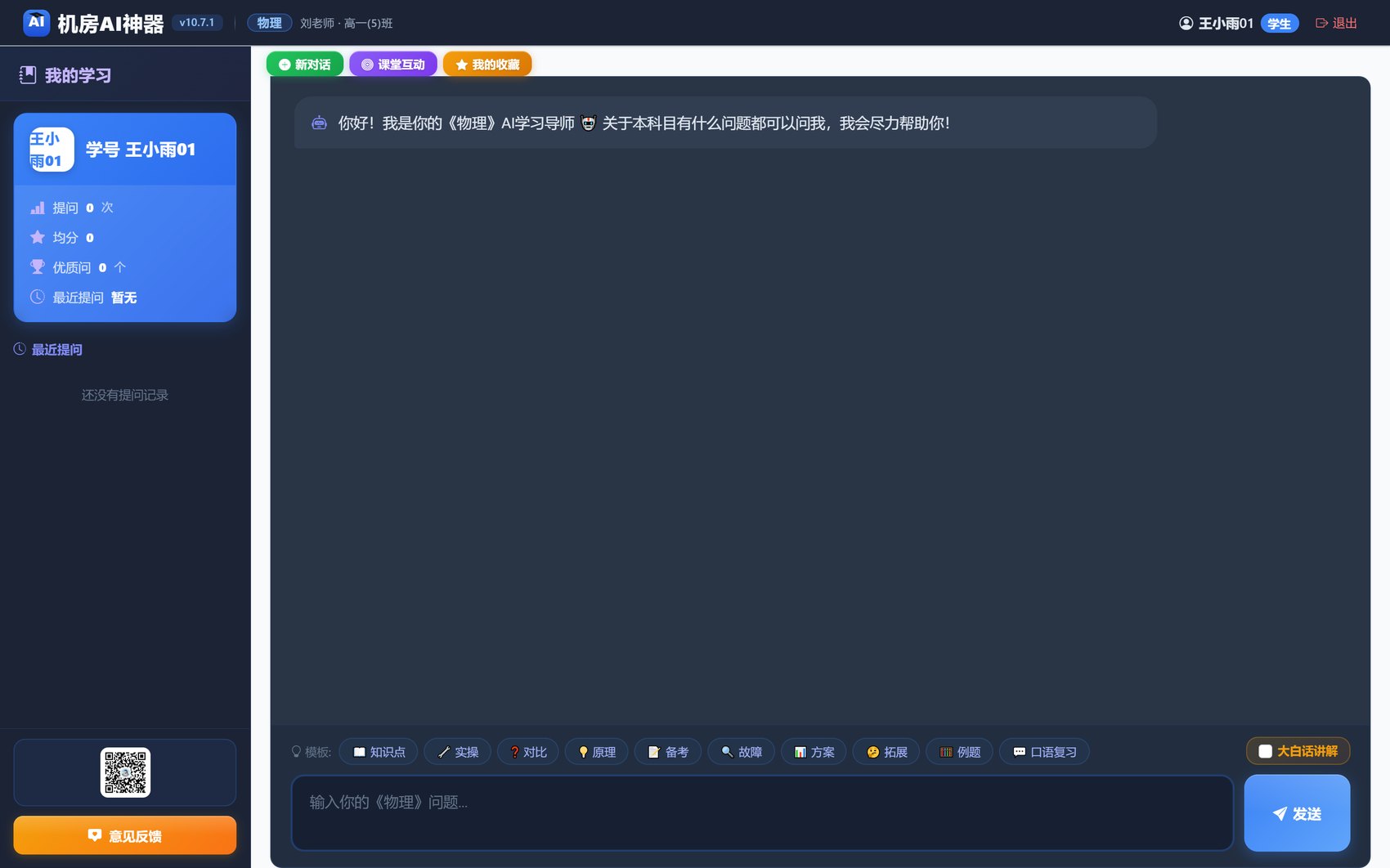The height and width of the screenshot is (868, 1390).
Task: Click the QR code image
Action: [x=125, y=772]
